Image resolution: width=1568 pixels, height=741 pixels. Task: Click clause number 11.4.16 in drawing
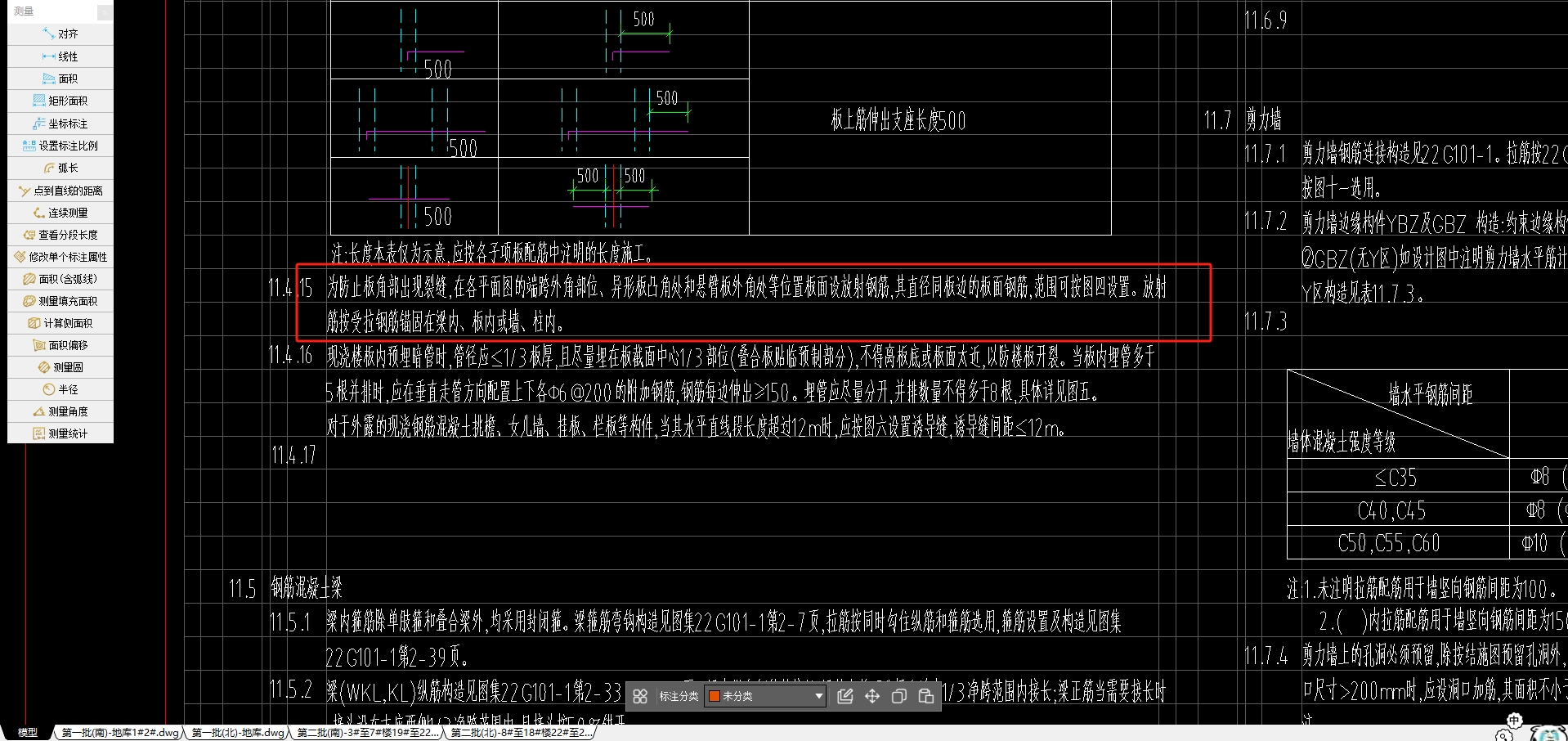(290, 355)
